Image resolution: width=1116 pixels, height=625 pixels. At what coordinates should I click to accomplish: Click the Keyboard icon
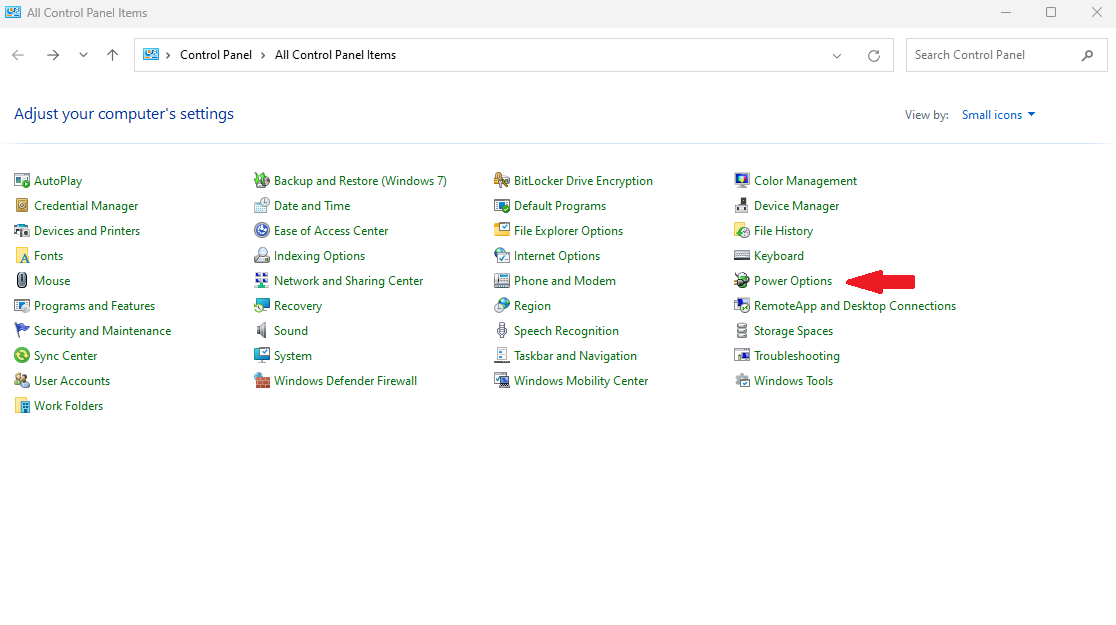[x=742, y=256]
